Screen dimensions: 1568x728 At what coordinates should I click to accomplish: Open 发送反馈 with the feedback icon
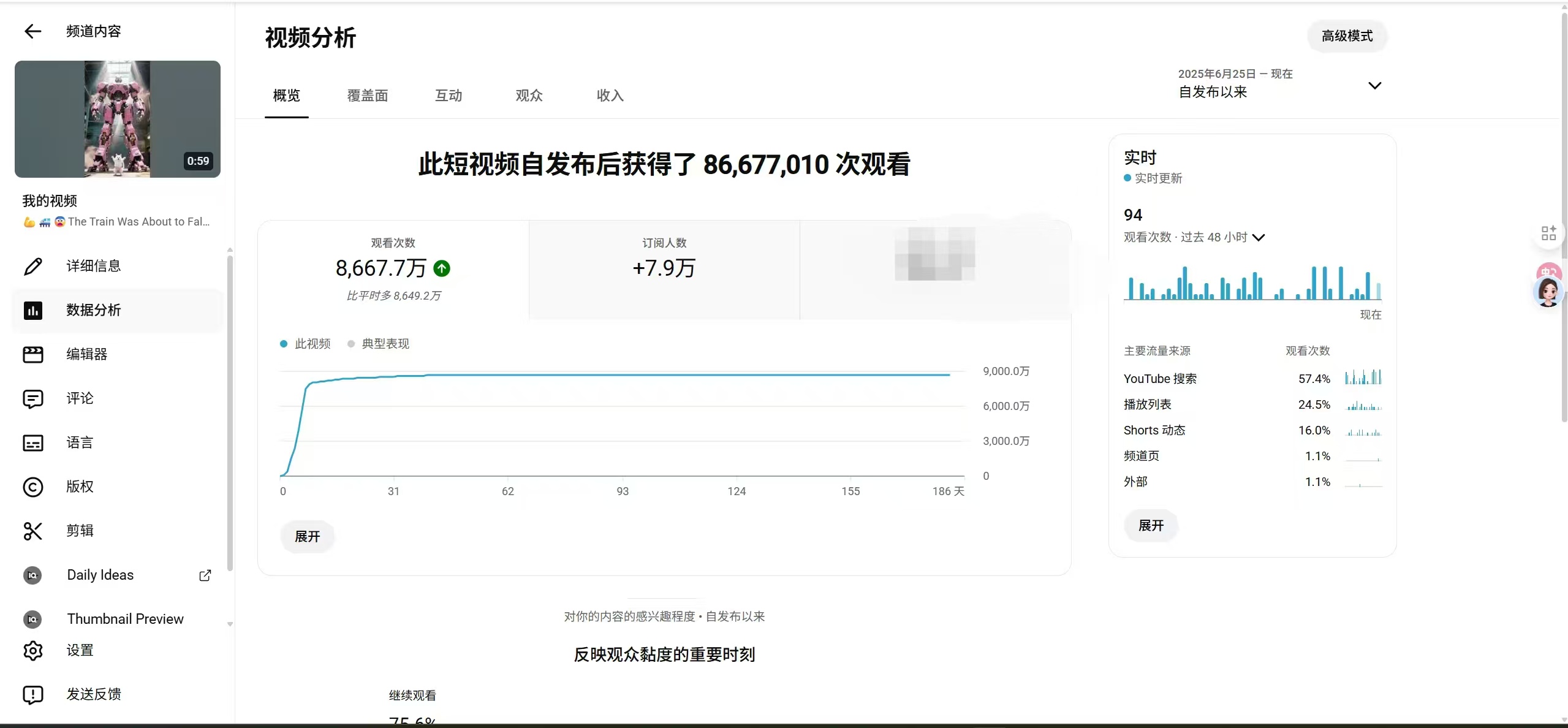[33, 694]
